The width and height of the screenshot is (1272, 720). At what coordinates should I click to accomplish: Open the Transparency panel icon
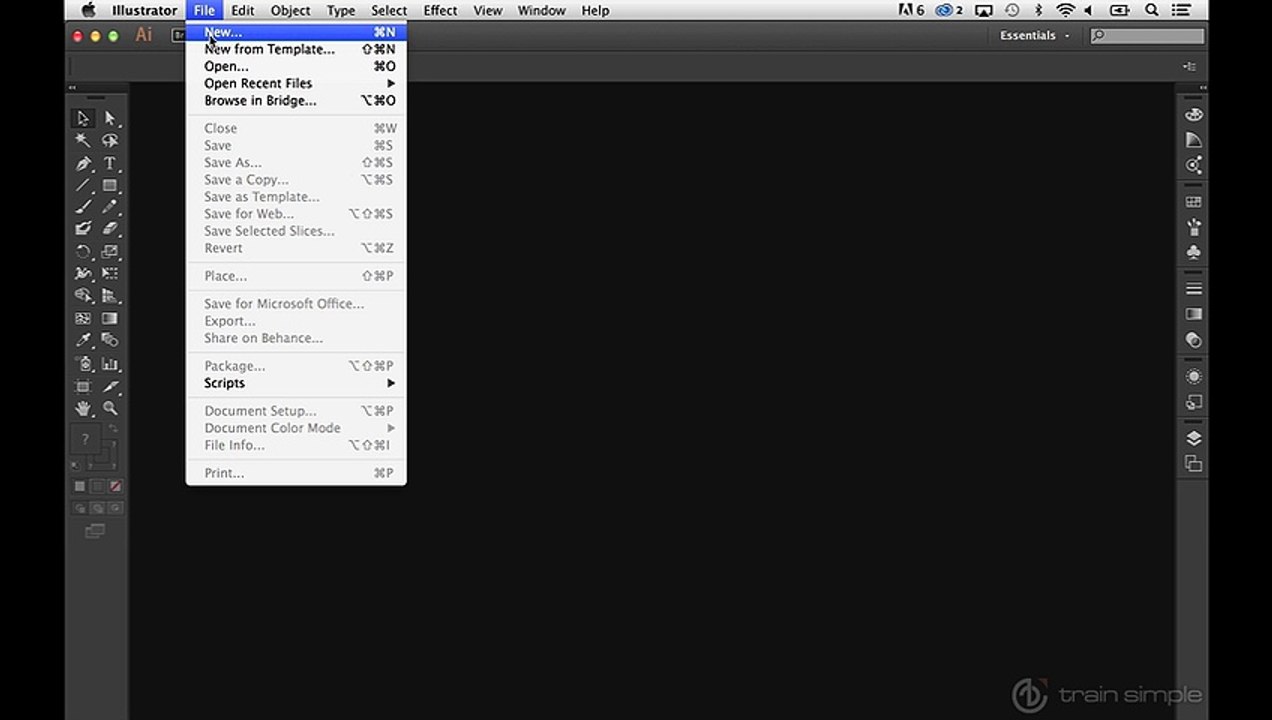(1193, 340)
